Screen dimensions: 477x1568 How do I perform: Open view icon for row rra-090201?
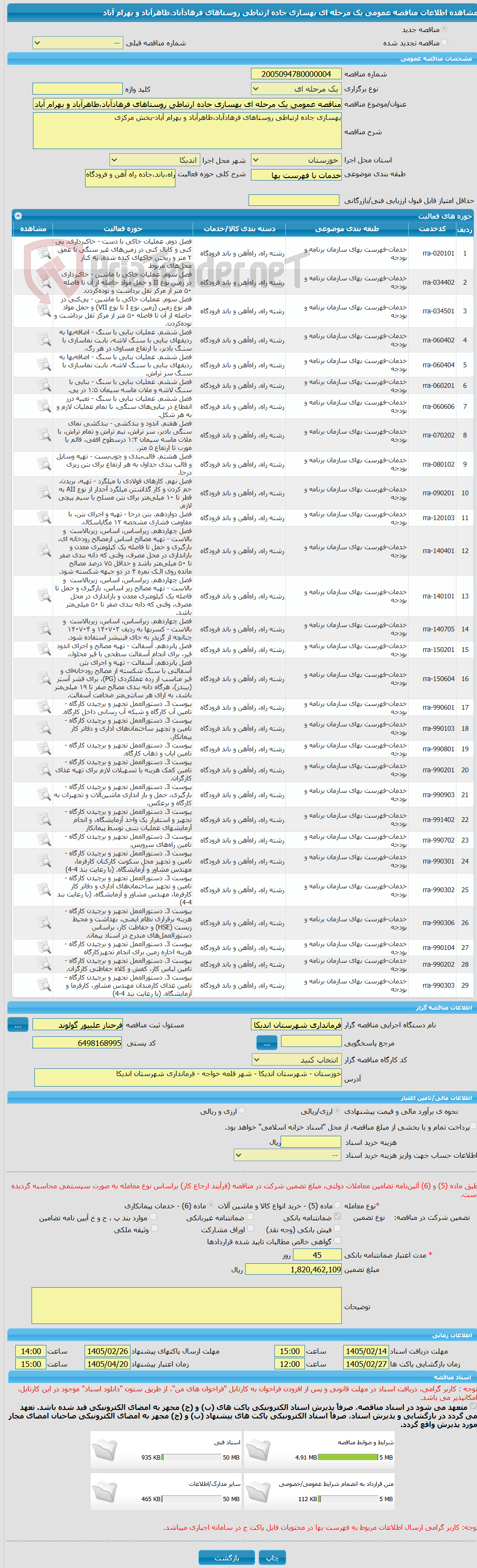click(44, 492)
